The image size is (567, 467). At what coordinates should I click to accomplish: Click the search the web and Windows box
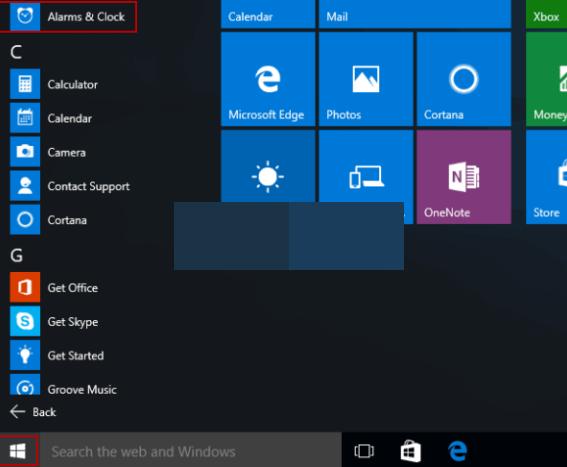(191, 451)
